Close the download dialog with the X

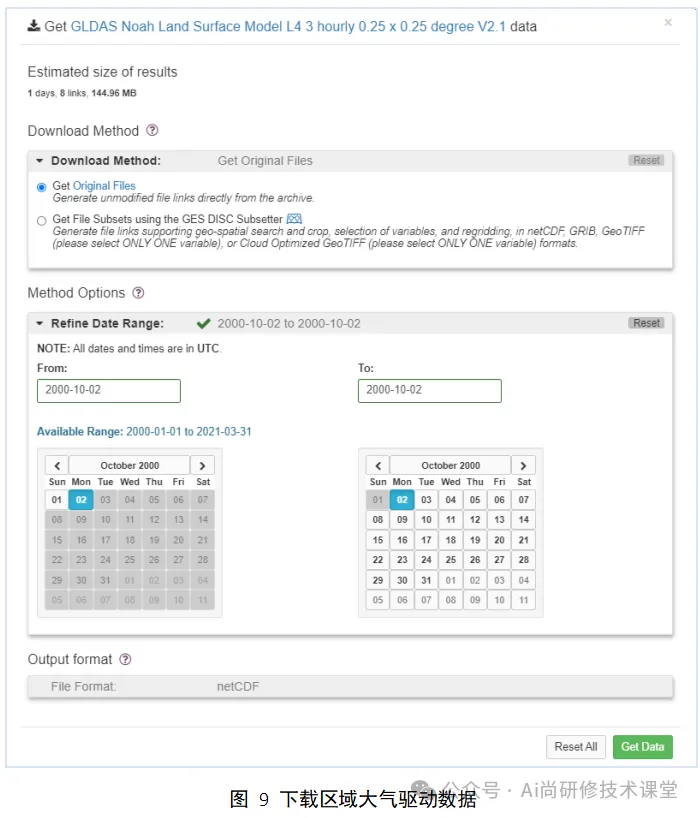point(668,22)
